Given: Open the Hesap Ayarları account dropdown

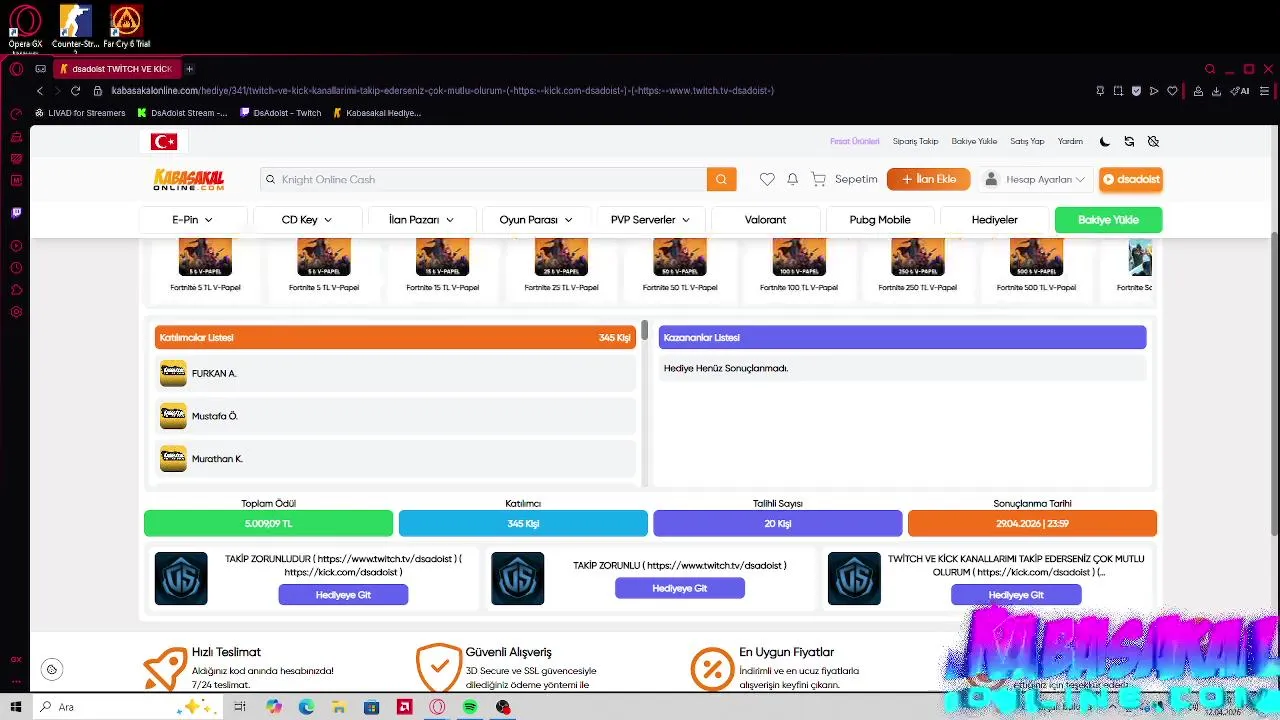Looking at the screenshot, I should pos(1036,179).
